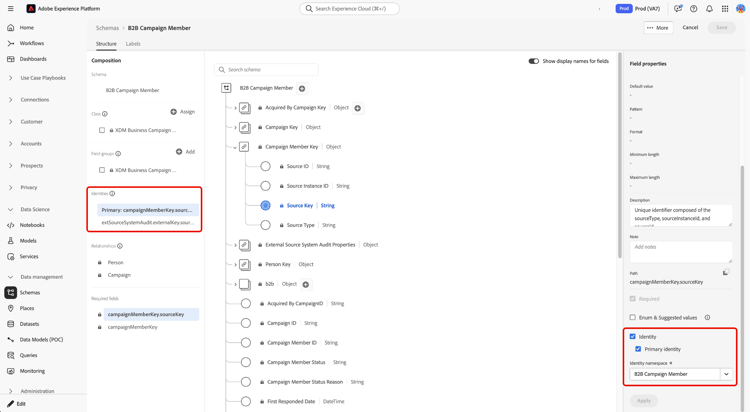This screenshot has height=412, width=750.
Task: Click the Monitoring icon in sidebar
Action: (11, 371)
